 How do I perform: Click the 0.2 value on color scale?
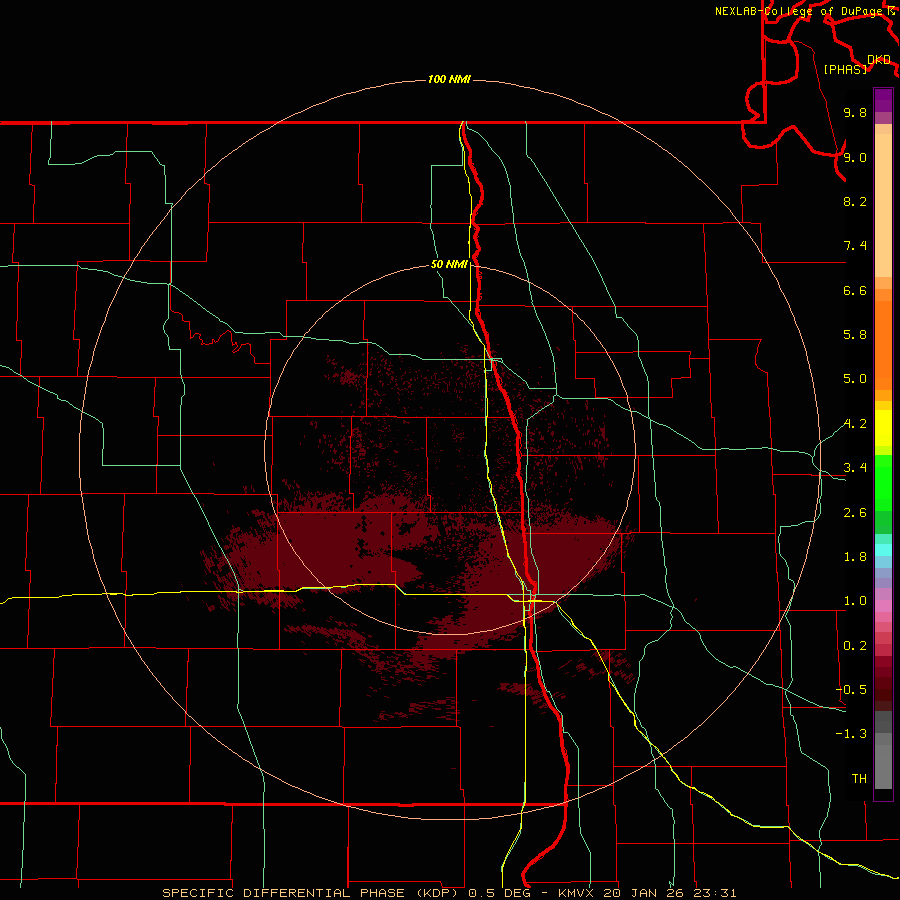[x=855, y=646]
